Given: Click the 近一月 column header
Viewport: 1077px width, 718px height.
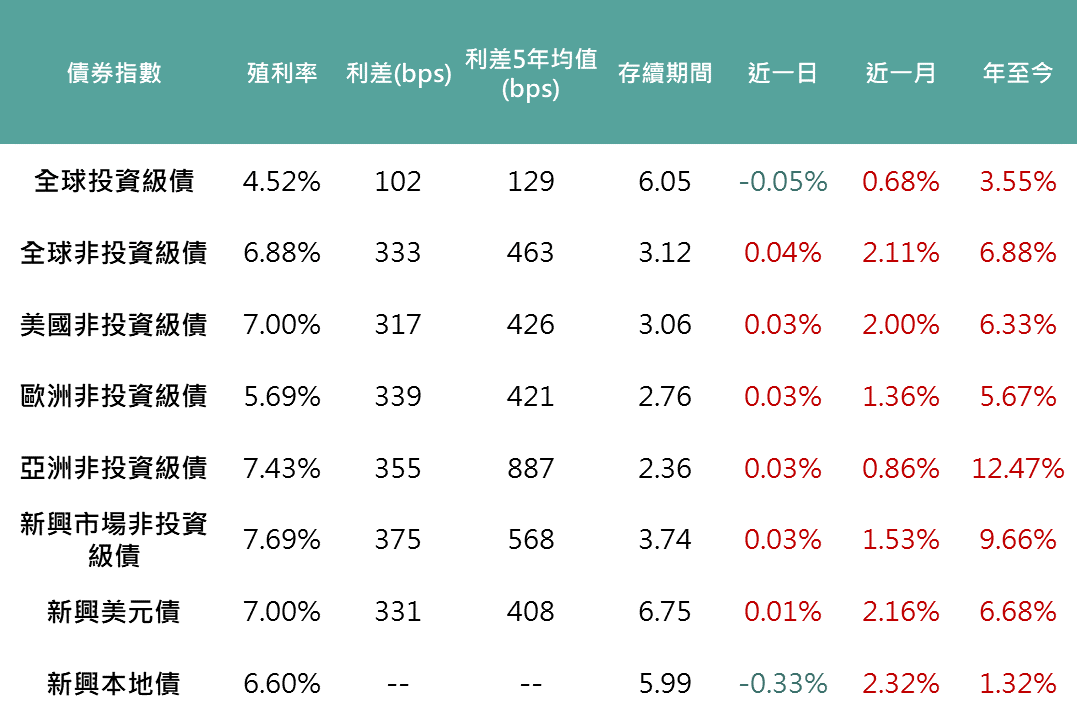Looking at the screenshot, I should click(901, 73).
